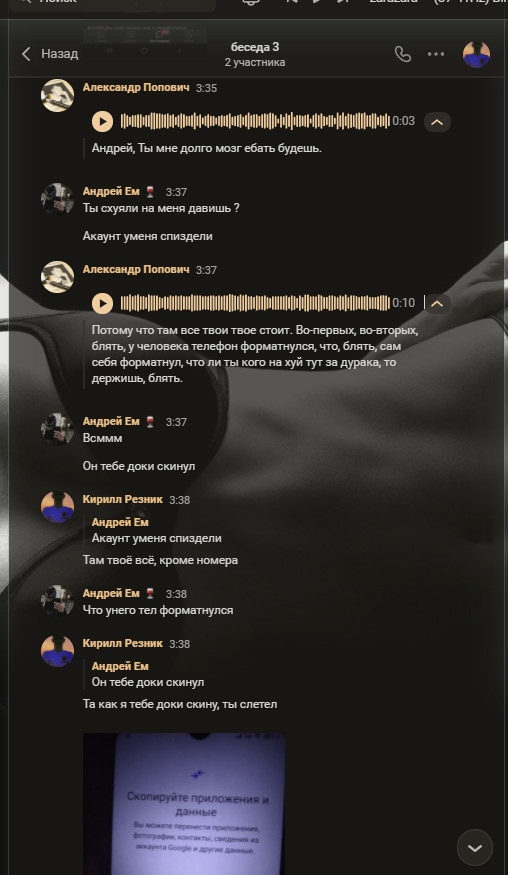Seek within the 0:10 voice waveform

[x=255, y=303]
